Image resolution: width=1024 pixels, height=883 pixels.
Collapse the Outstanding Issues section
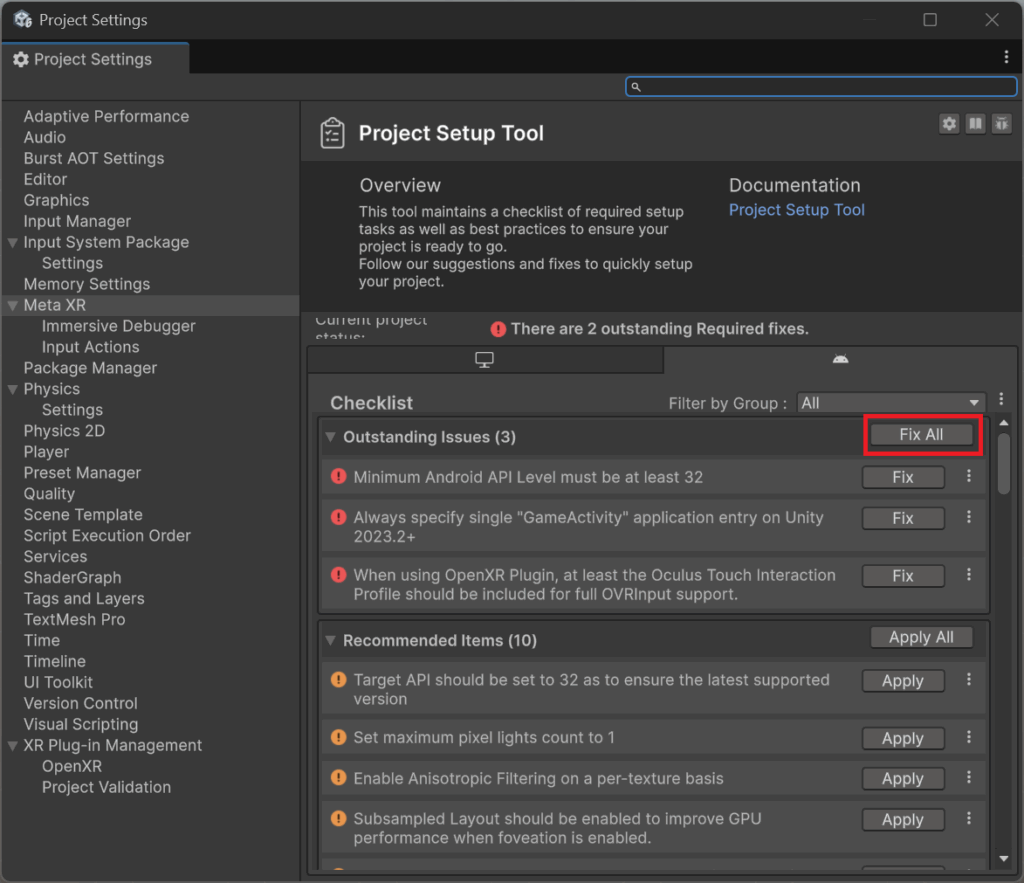[x=330, y=437]
